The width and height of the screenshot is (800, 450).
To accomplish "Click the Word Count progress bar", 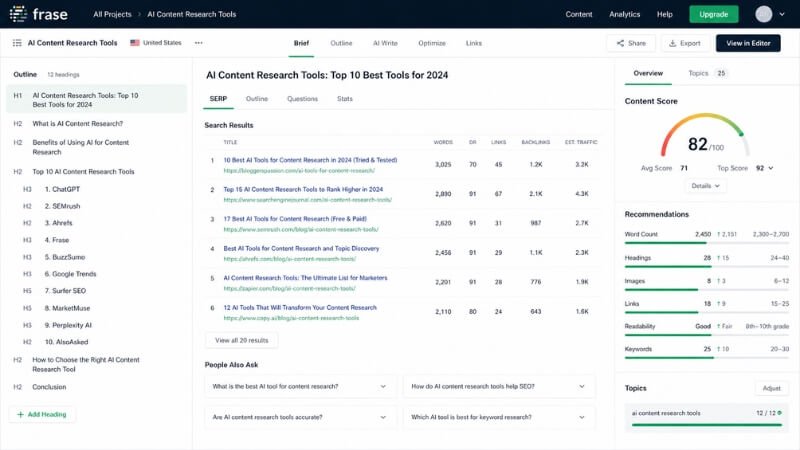I will 707,243.
